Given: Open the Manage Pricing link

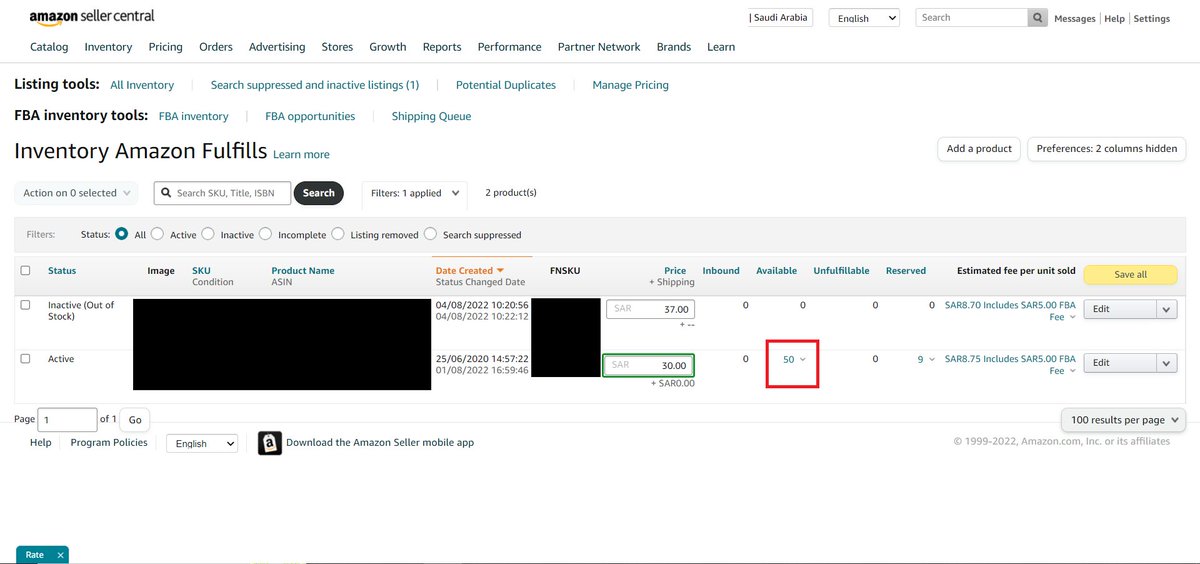Looking at the screenshot, I should point(630,85).
